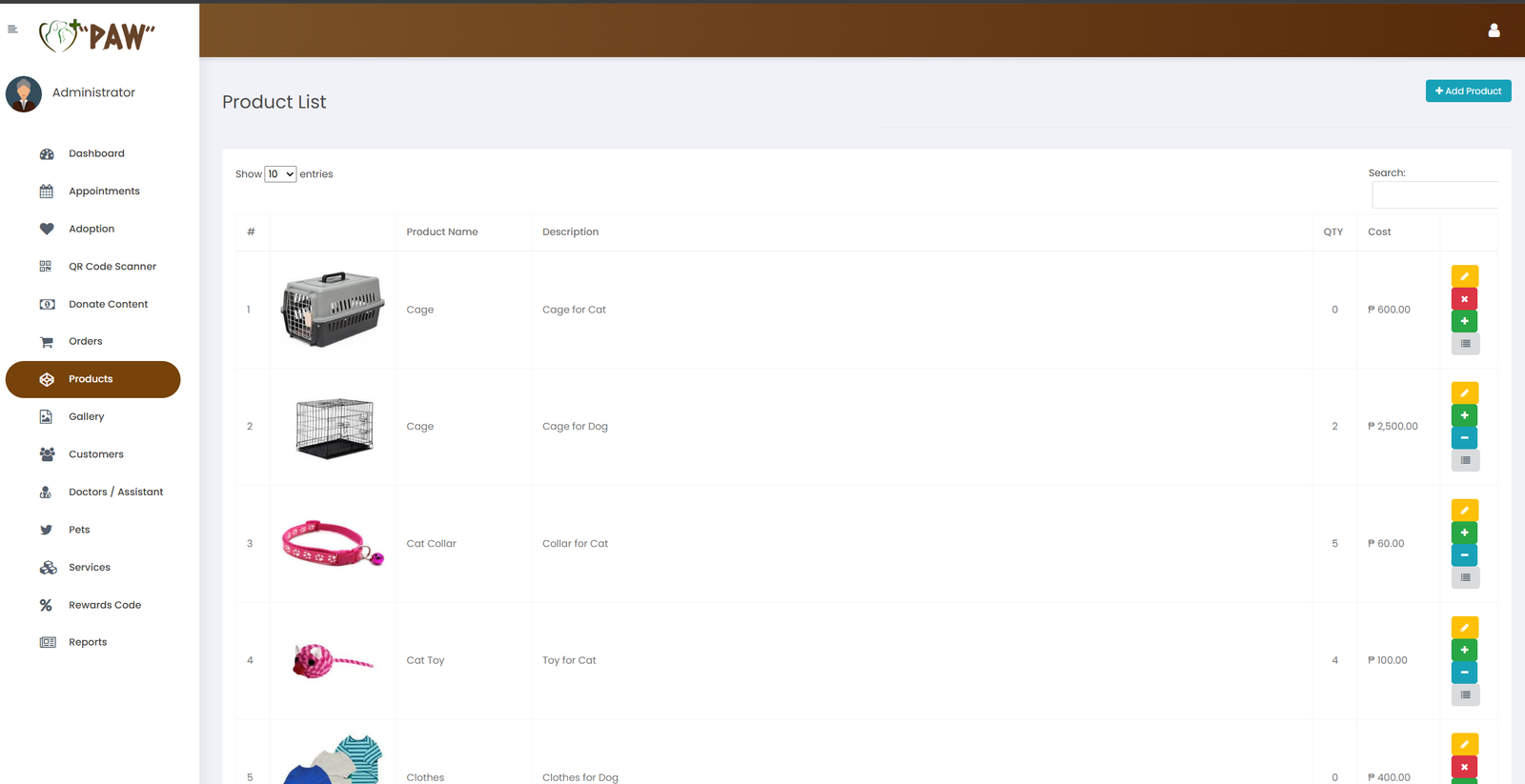Click the yellow edit icon for Cat Toy

(1464, 628)
